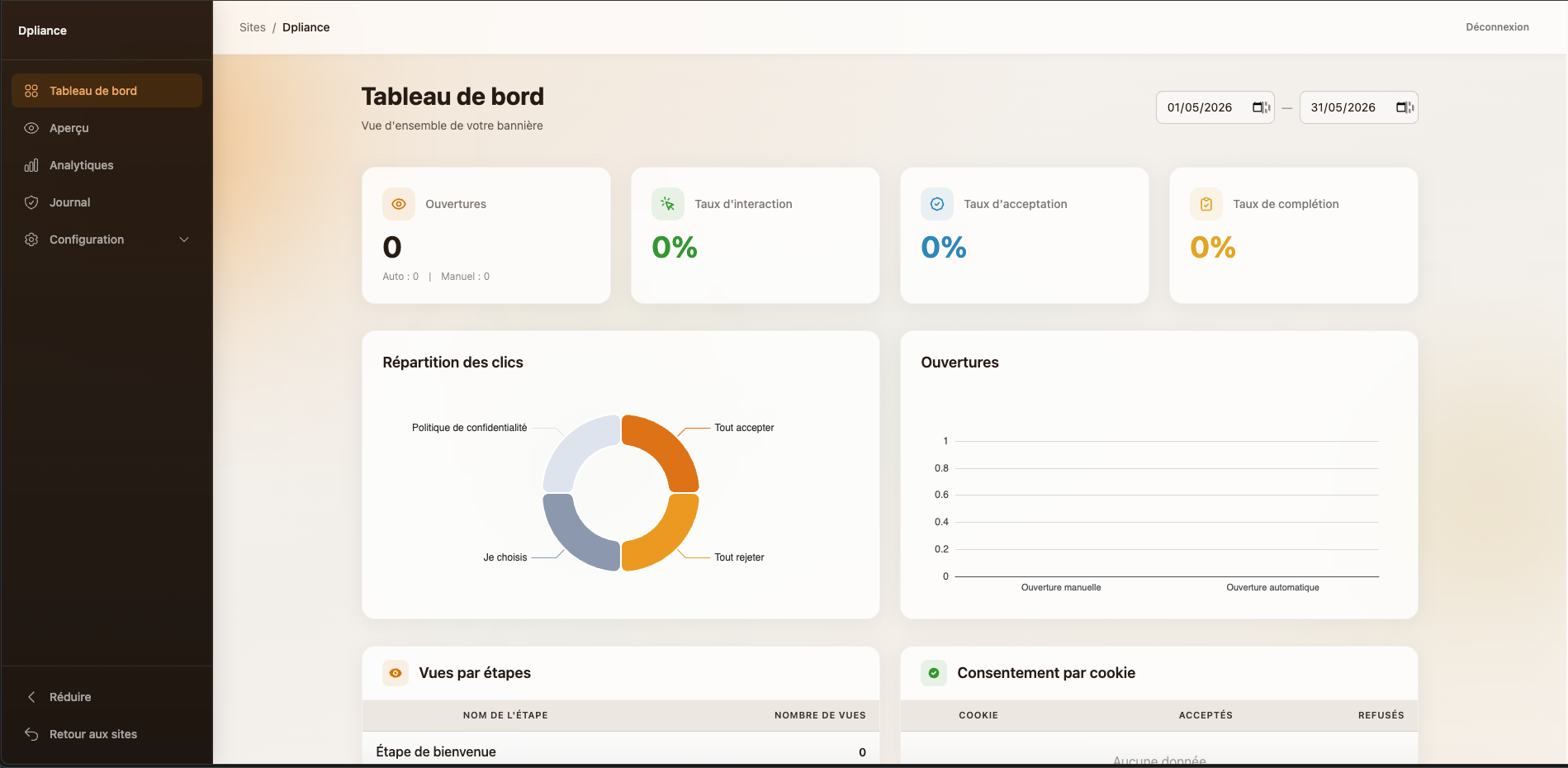Click the Aperçu eye icon
The width and height of the screenshot is (1568, 768).
click(x=31, y=128)
